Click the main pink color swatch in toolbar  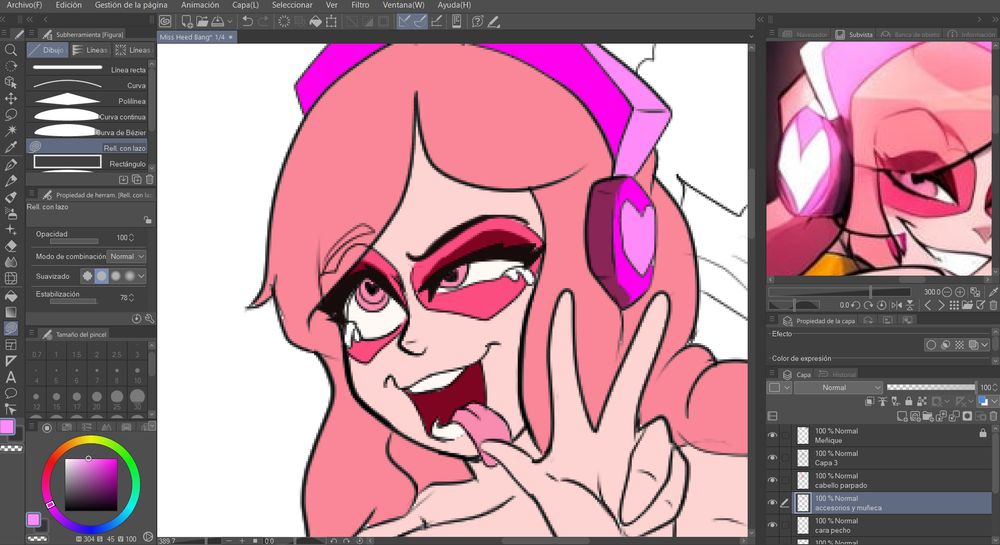pyautogui.click(x=7, y=427)
